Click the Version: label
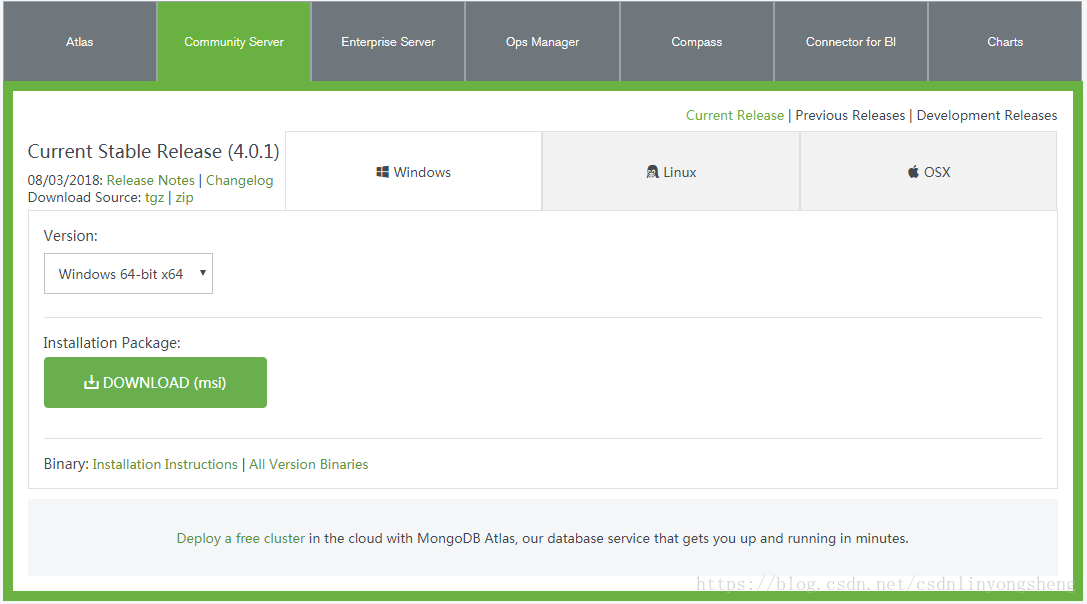 [71, 236]
